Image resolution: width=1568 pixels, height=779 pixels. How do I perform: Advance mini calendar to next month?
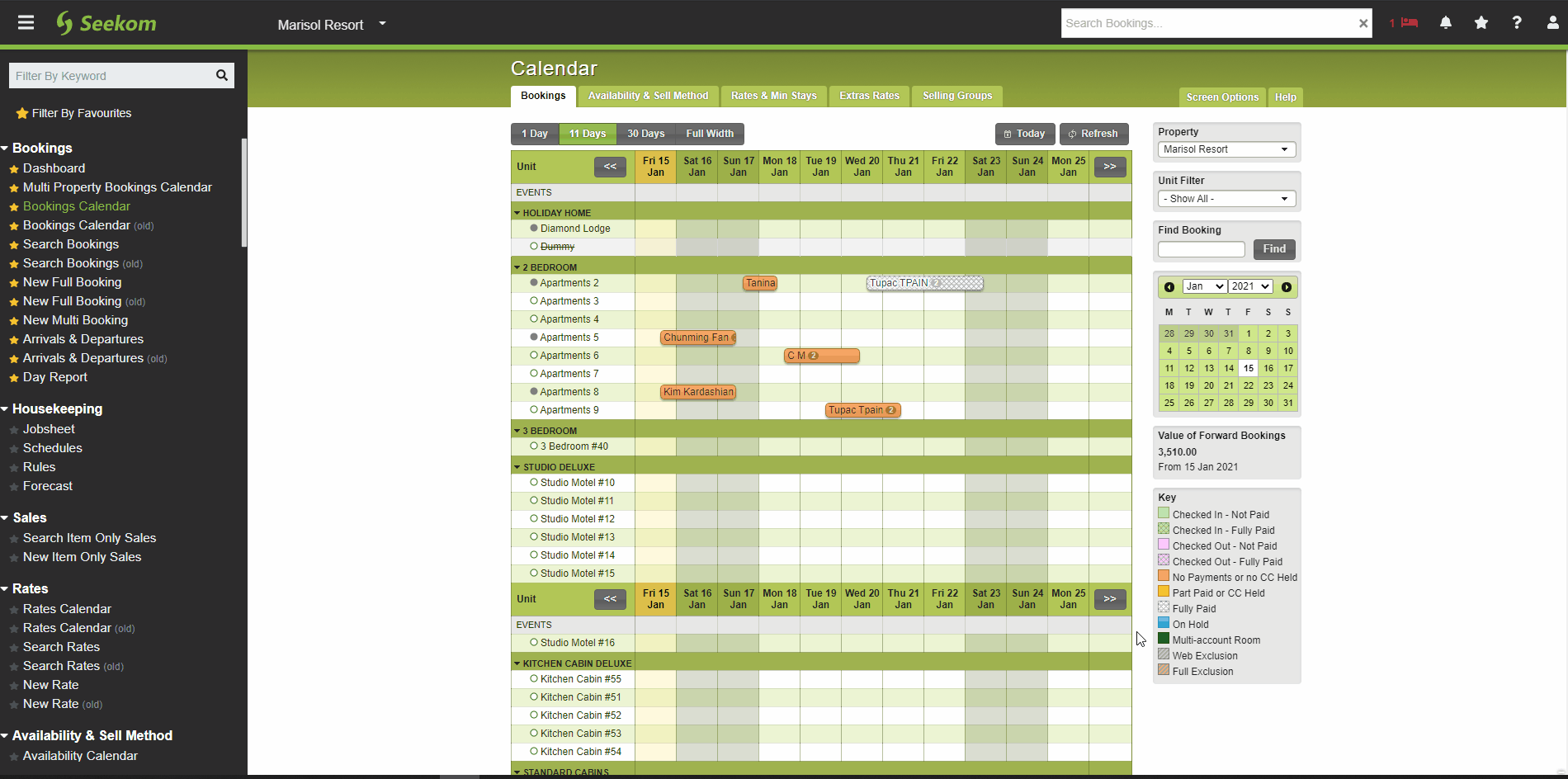(x=1287, y=287)
